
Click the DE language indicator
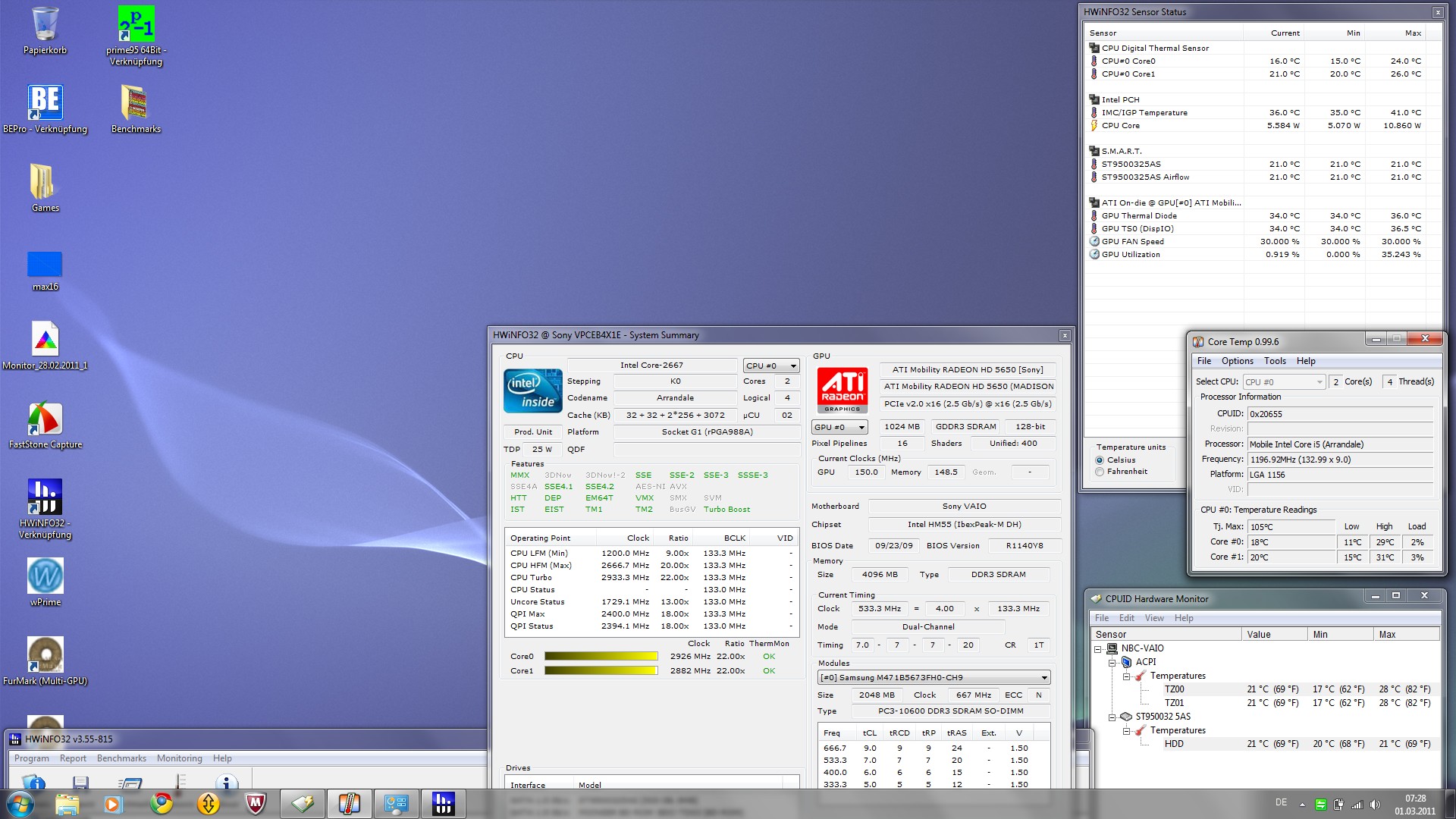(x=1281, y=802)
